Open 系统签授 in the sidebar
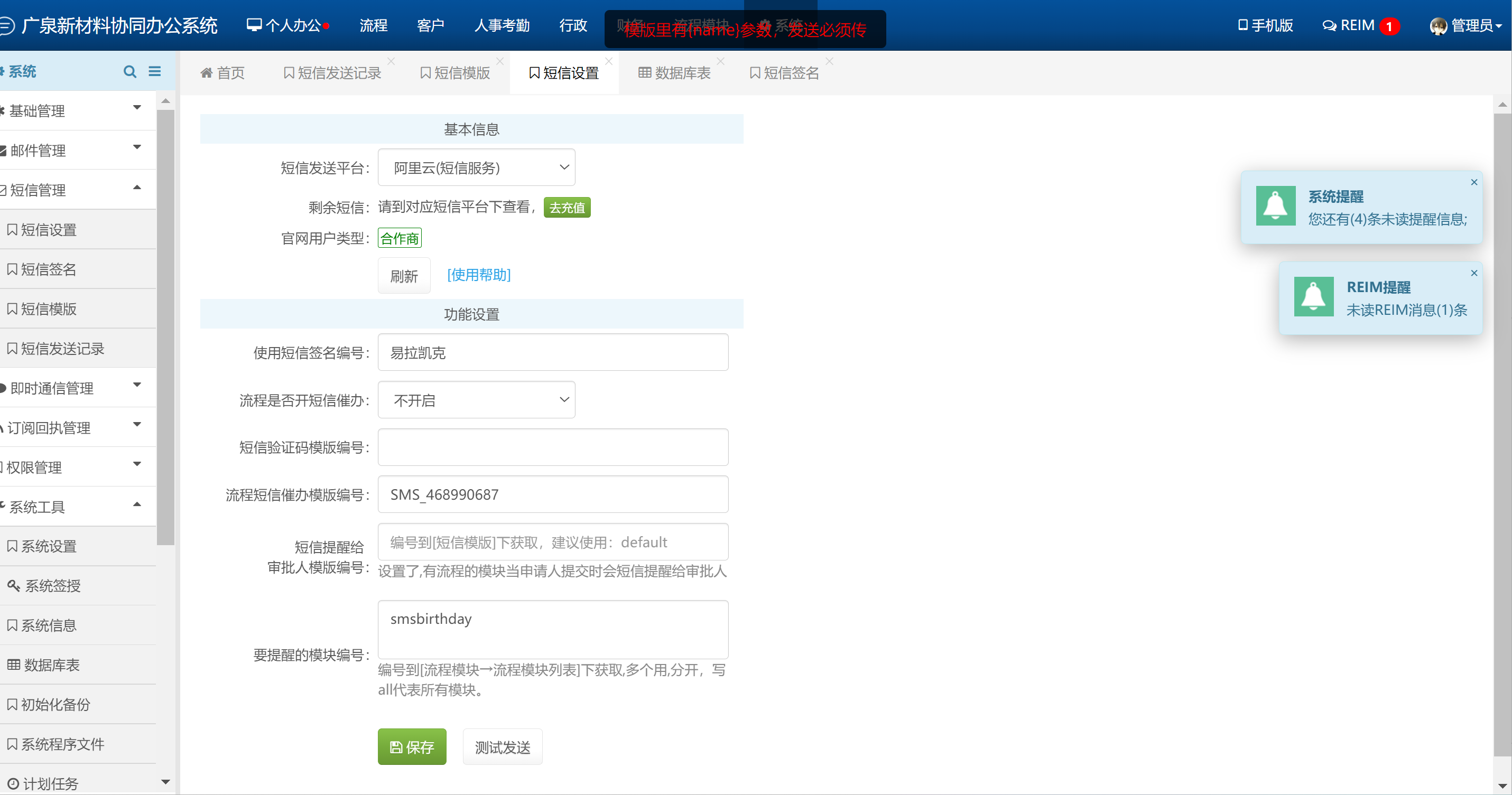1512x795 pixels. pyautogui.click(x=78, y=585)
